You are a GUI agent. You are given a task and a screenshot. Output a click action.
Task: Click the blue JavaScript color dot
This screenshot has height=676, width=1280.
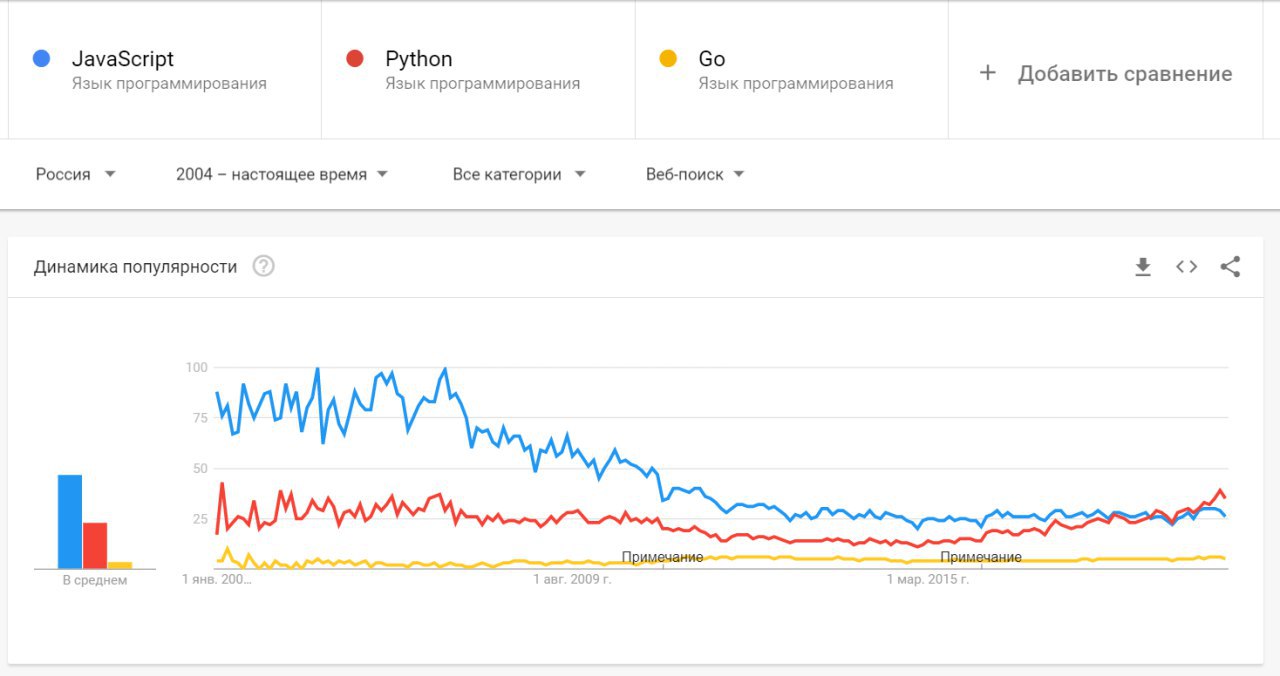[41, 59]
